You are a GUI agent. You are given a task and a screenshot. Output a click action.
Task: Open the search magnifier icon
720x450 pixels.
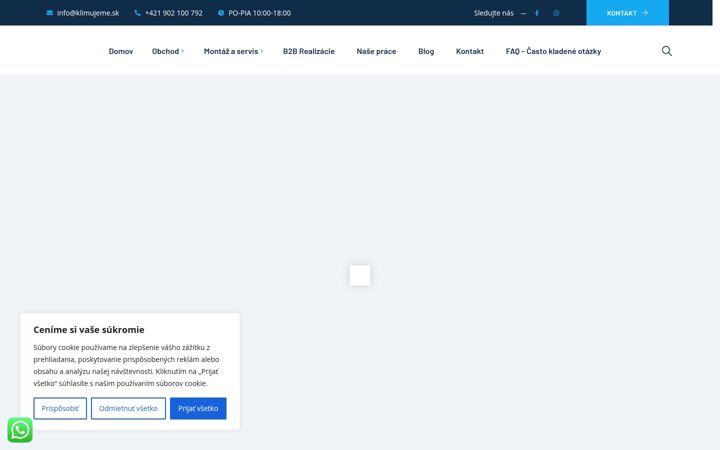coord(667,51)
